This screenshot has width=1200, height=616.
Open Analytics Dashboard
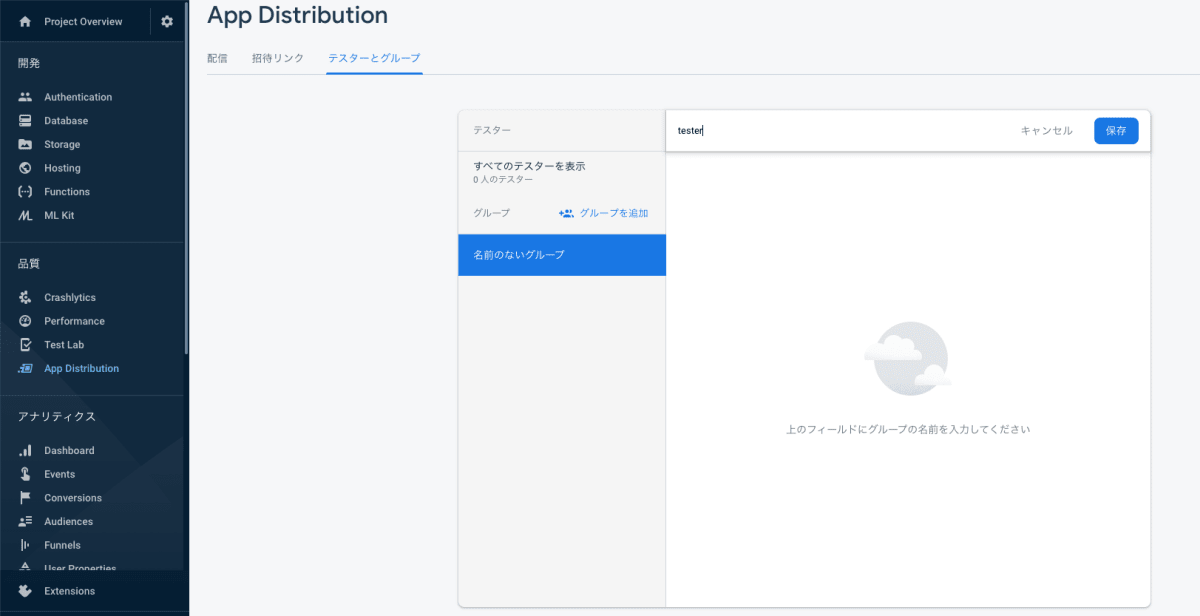click(69, 451)
